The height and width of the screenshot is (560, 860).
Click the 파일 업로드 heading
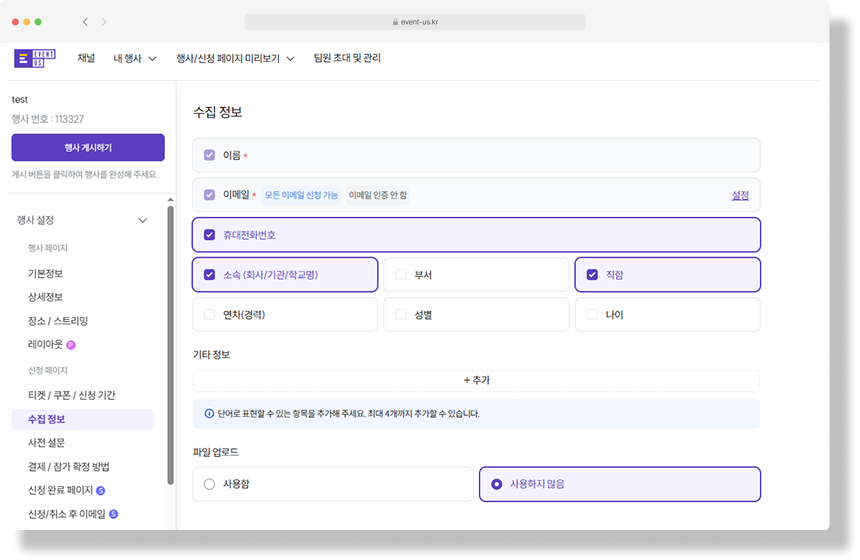point(216,452)
